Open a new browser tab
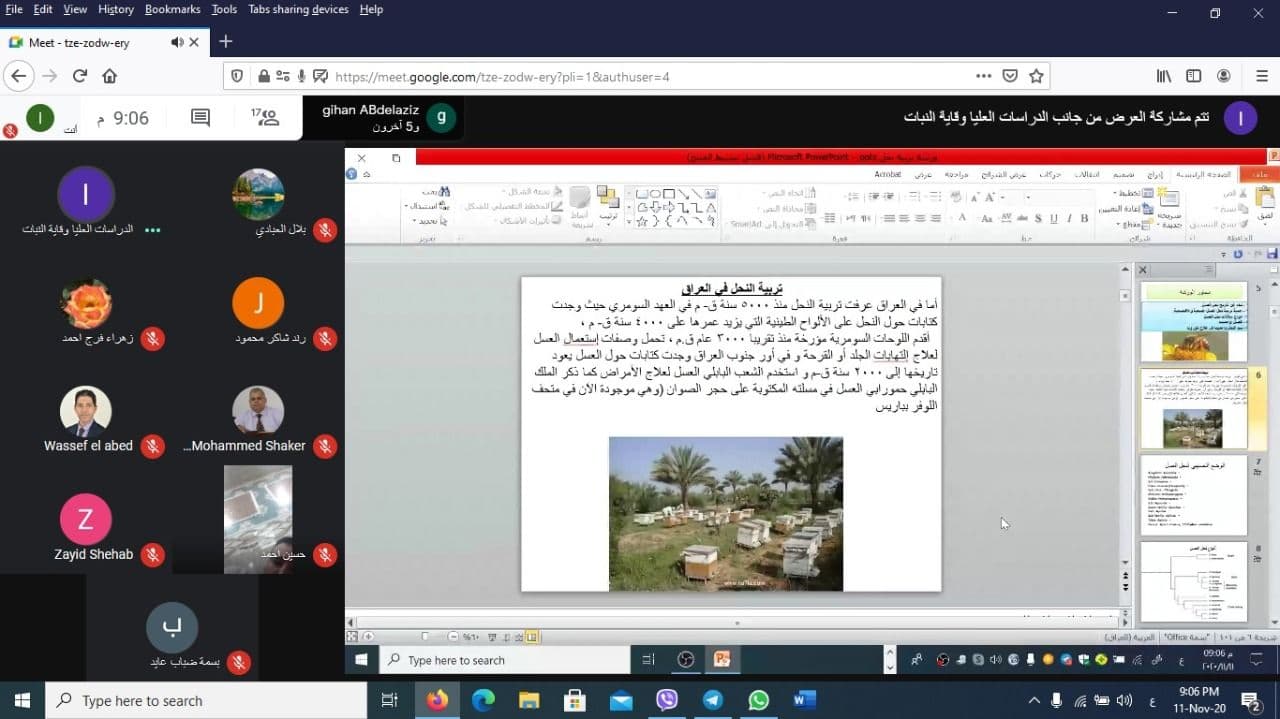Image resolution: width=1280 pixels, height=719 pixels. tap(226, 42)
